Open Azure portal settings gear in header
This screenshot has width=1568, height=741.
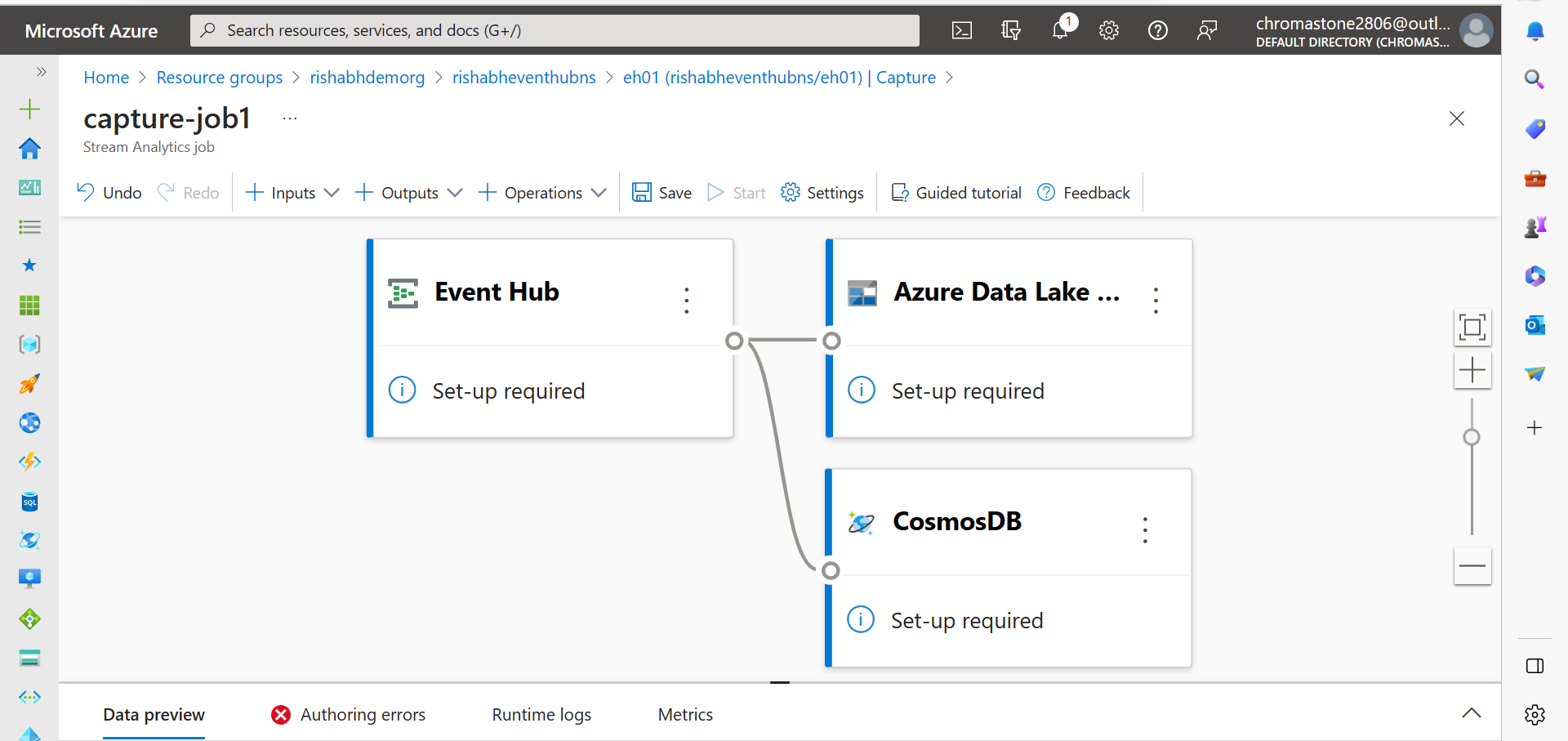pos(1109,31)
